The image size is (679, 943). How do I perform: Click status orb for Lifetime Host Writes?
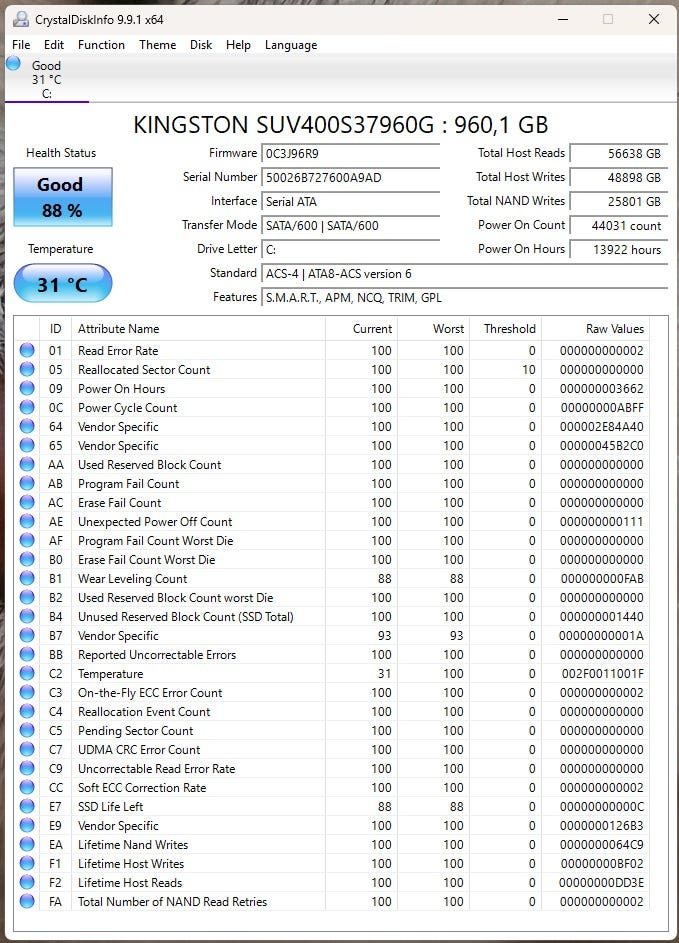(x=27, y=864)
